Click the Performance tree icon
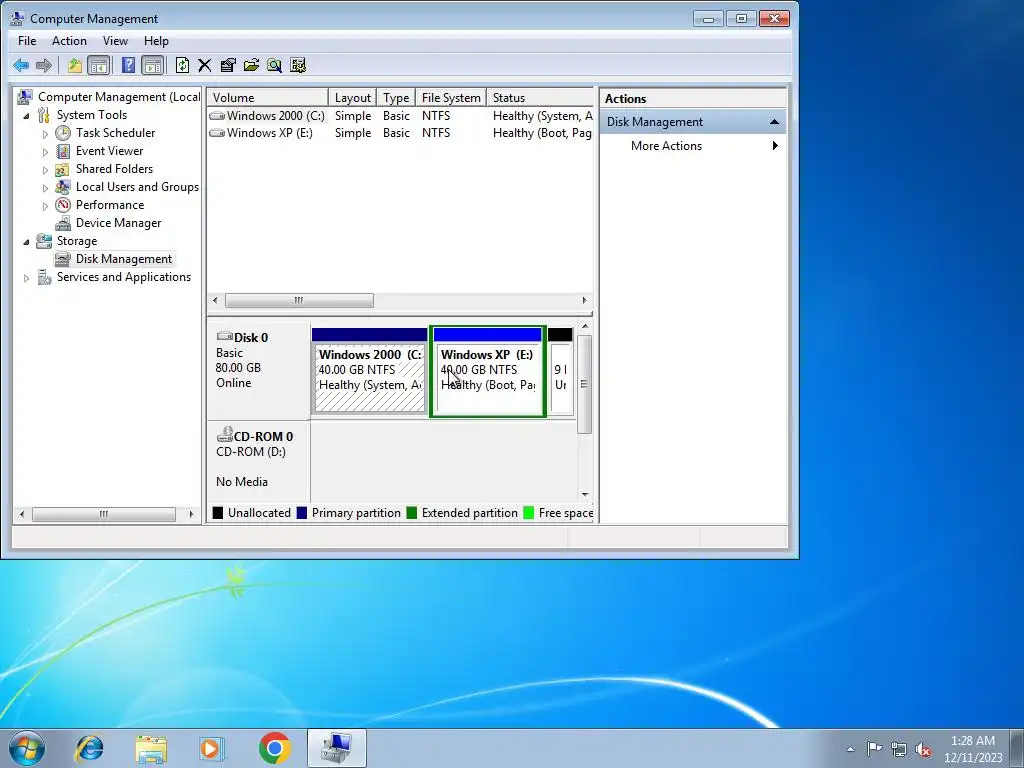 pos(63,205)
